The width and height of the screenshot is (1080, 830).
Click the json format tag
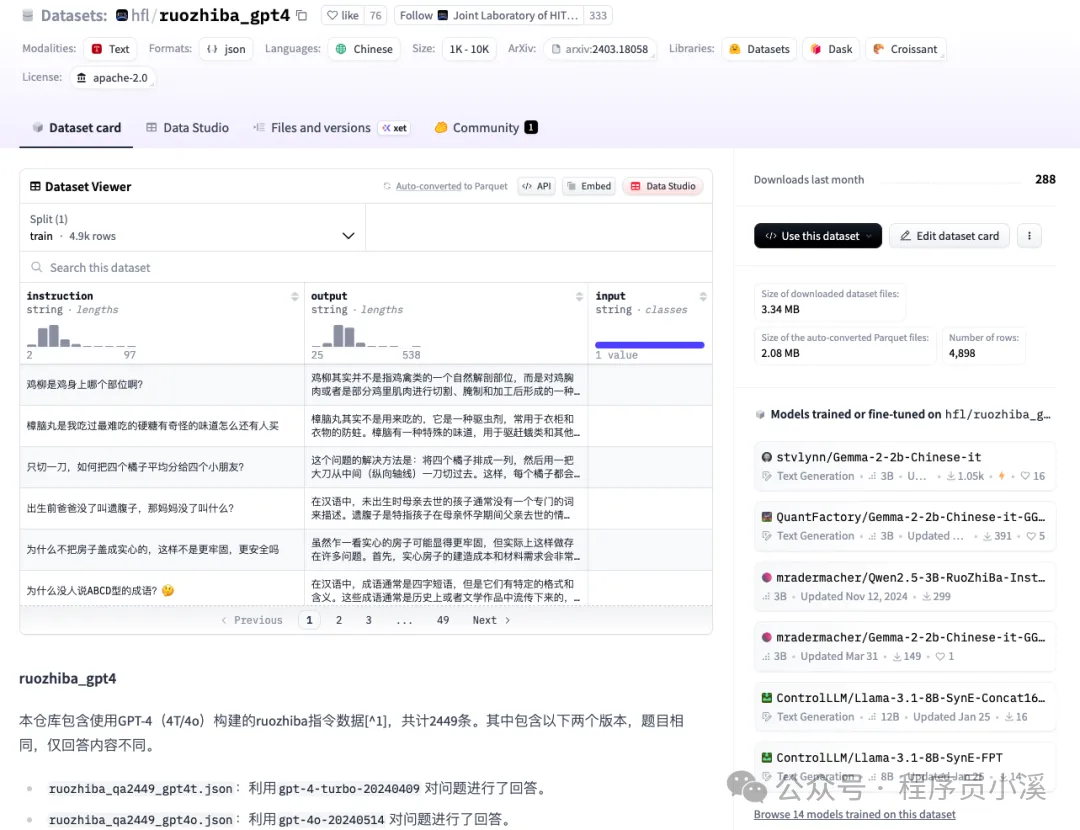pos(226,49)
